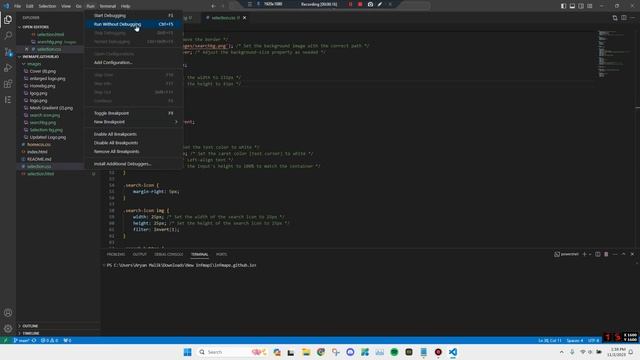Click the VS Code taskbar icon
640x360 pixels.
[x=453, y=352]
